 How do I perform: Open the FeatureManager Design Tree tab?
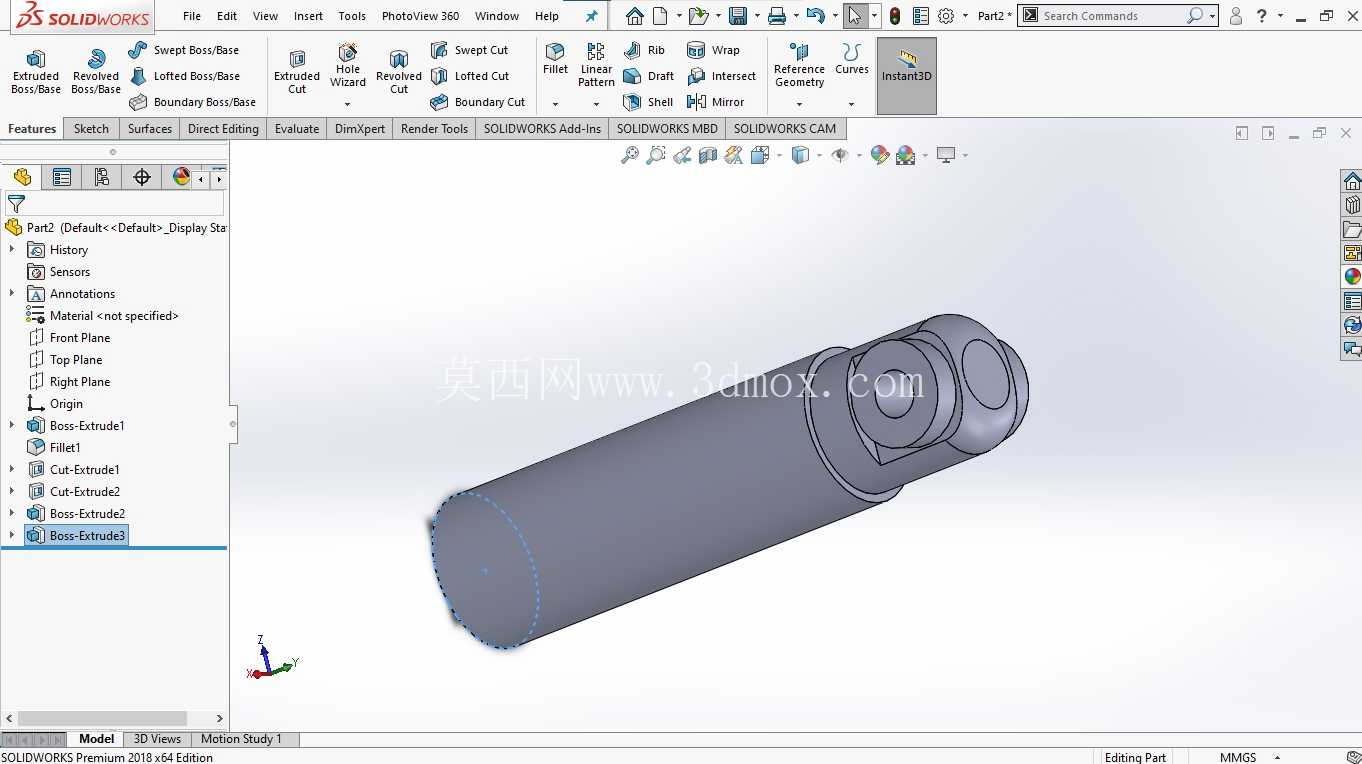click(22, 177)
